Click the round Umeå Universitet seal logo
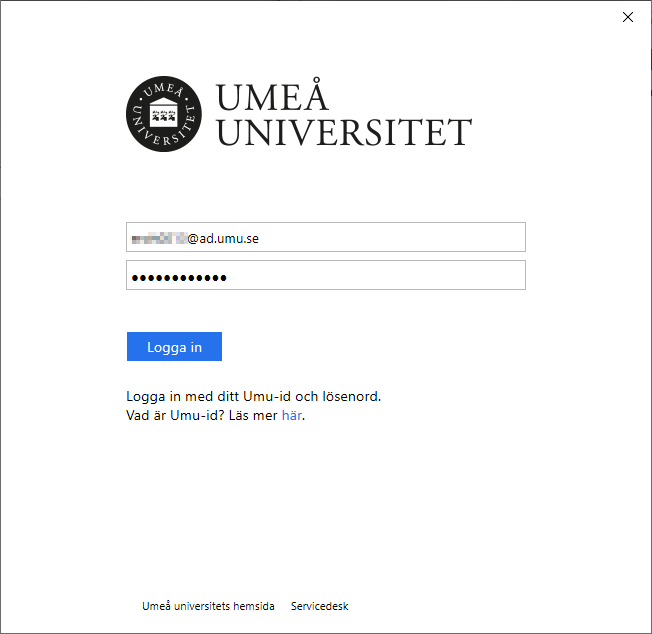Image resolution: width=652 pixels, height=634 pixels. click(164, 114)
